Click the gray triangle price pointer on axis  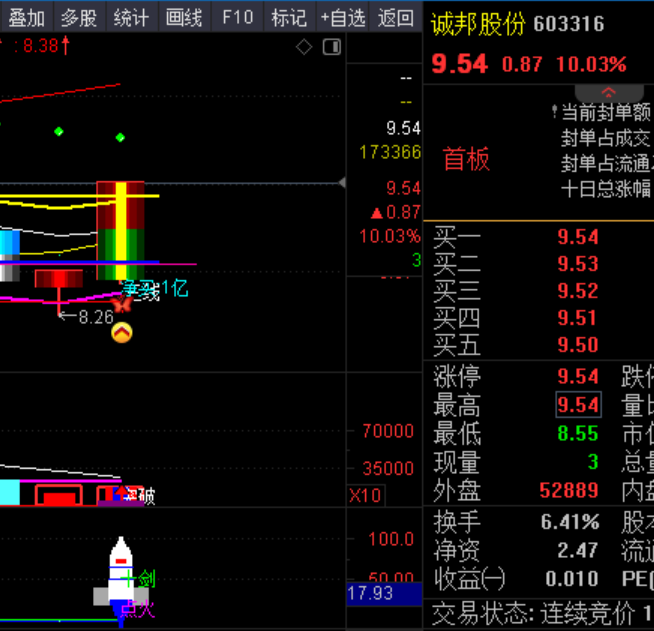point(342,183)
